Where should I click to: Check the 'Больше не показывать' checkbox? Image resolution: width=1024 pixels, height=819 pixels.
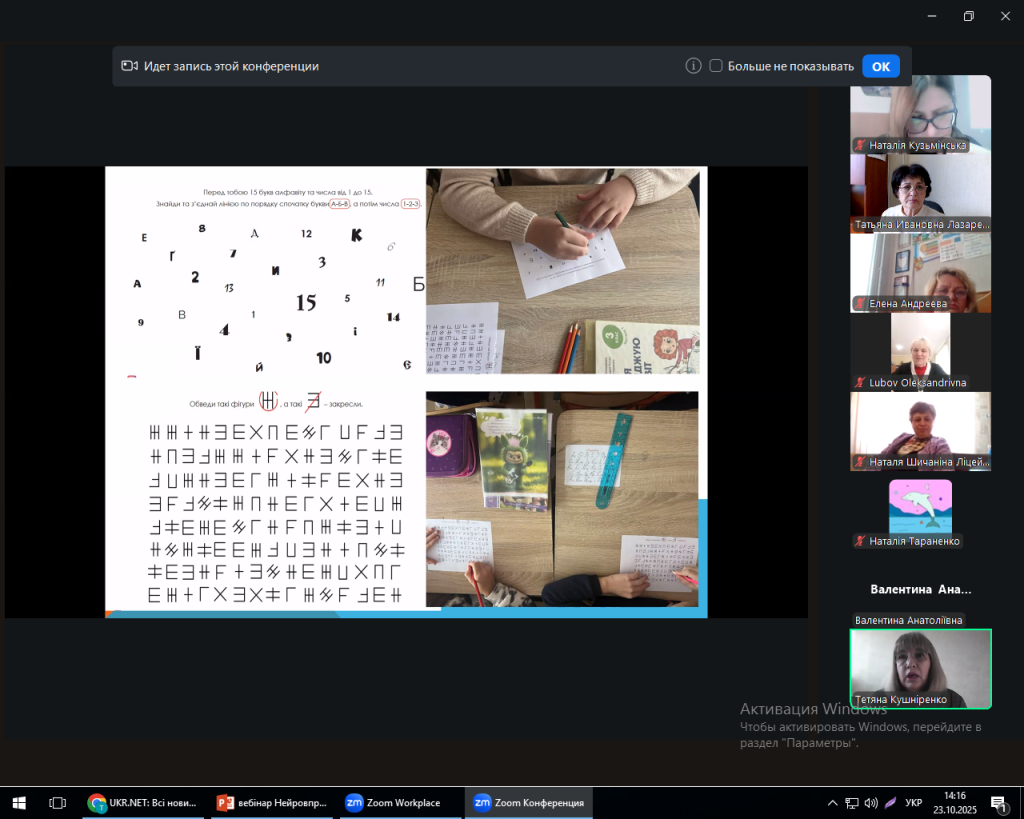coord(716,66)
